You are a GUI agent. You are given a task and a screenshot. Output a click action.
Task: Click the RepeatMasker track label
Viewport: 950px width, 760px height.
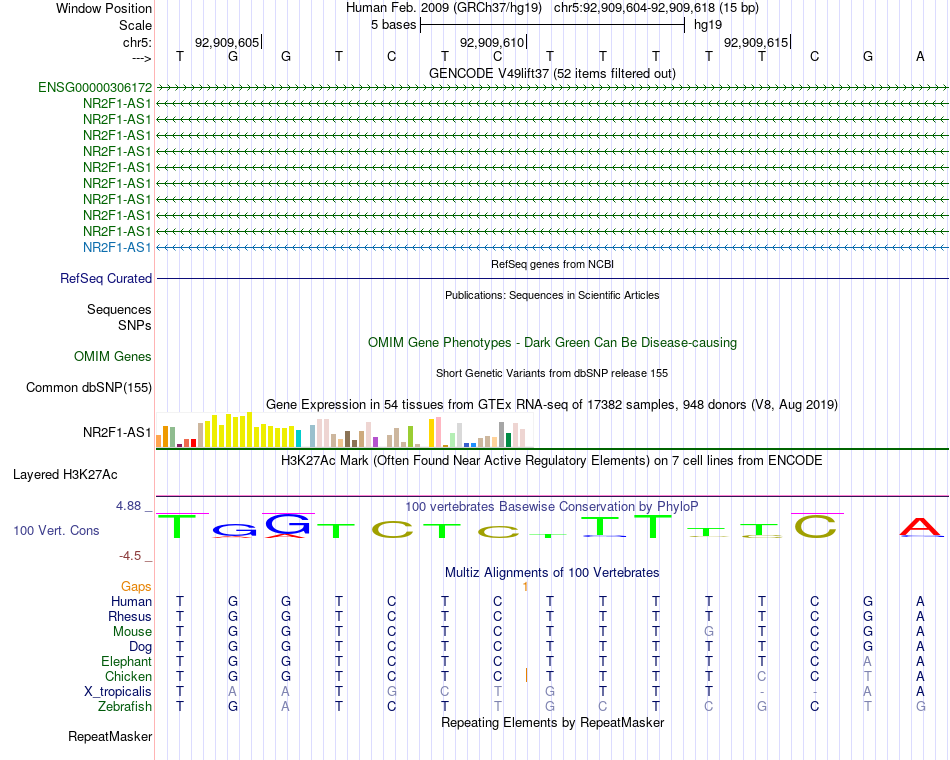110,736
